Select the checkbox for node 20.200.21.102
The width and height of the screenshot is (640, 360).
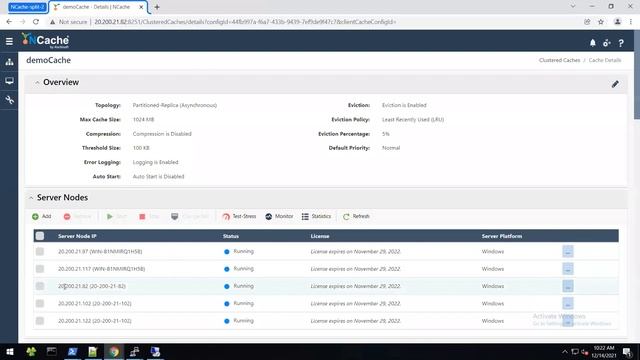(x=40, y=303)
